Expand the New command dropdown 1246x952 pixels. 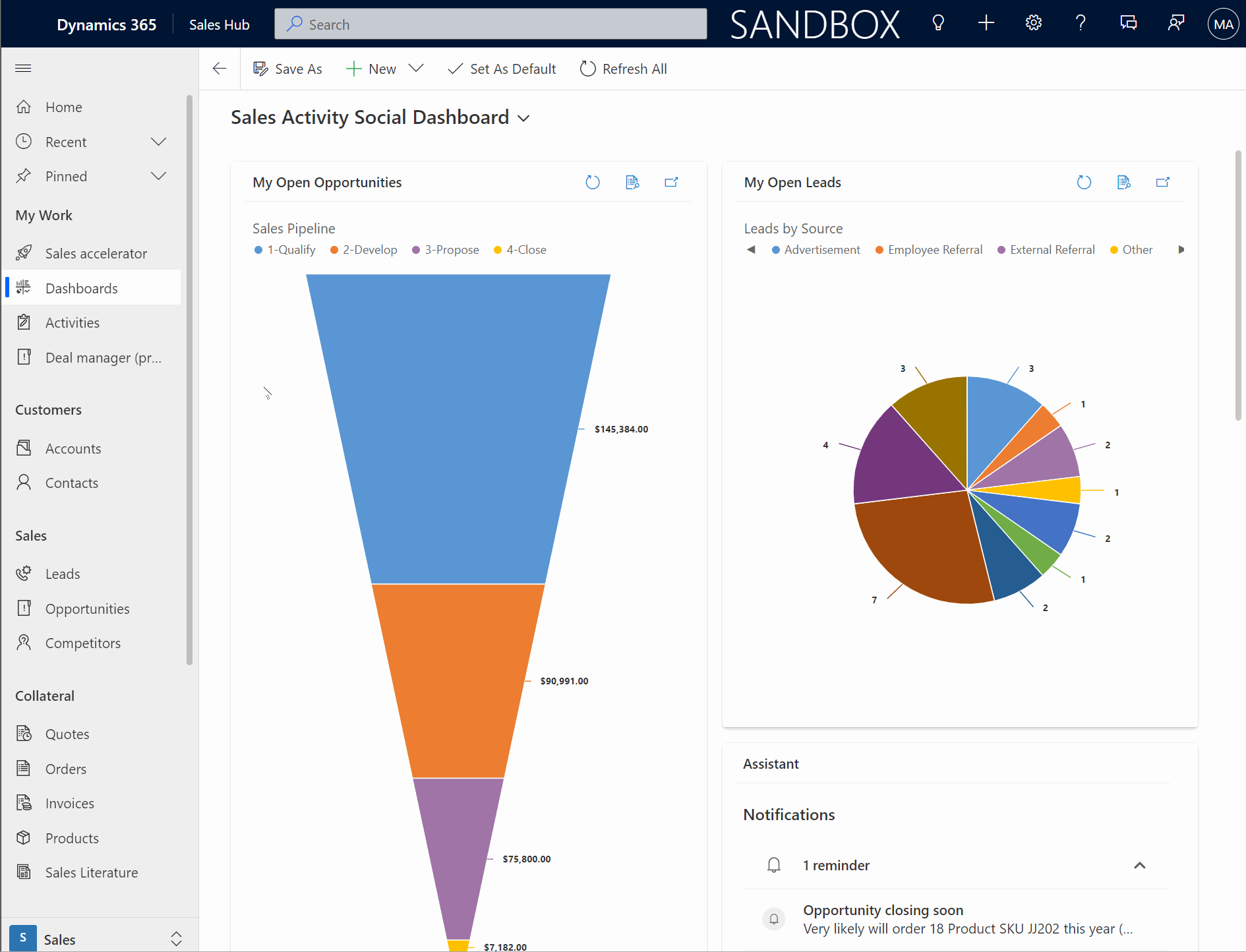417,68
